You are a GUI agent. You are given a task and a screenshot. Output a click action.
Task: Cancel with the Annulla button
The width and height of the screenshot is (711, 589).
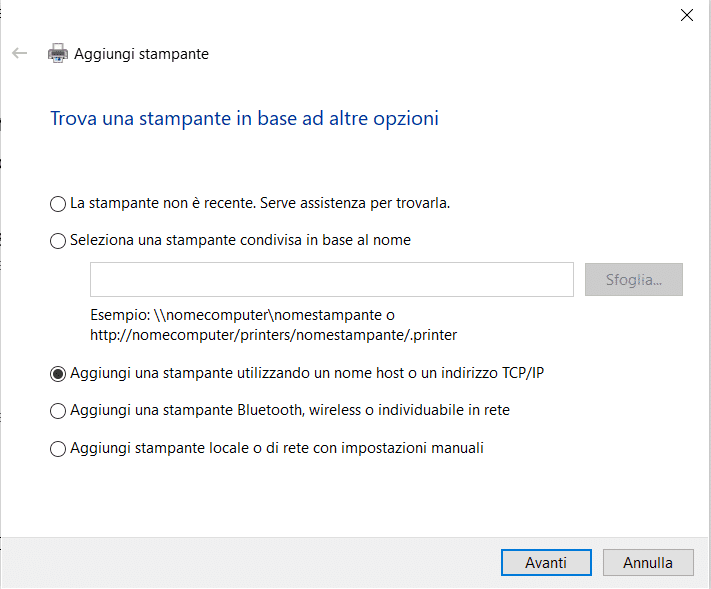coord(647,562)
